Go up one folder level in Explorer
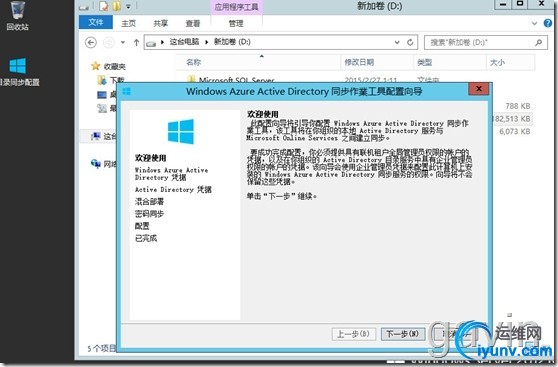This screenshot has width=558, height=367. click(x=136, y=43)
